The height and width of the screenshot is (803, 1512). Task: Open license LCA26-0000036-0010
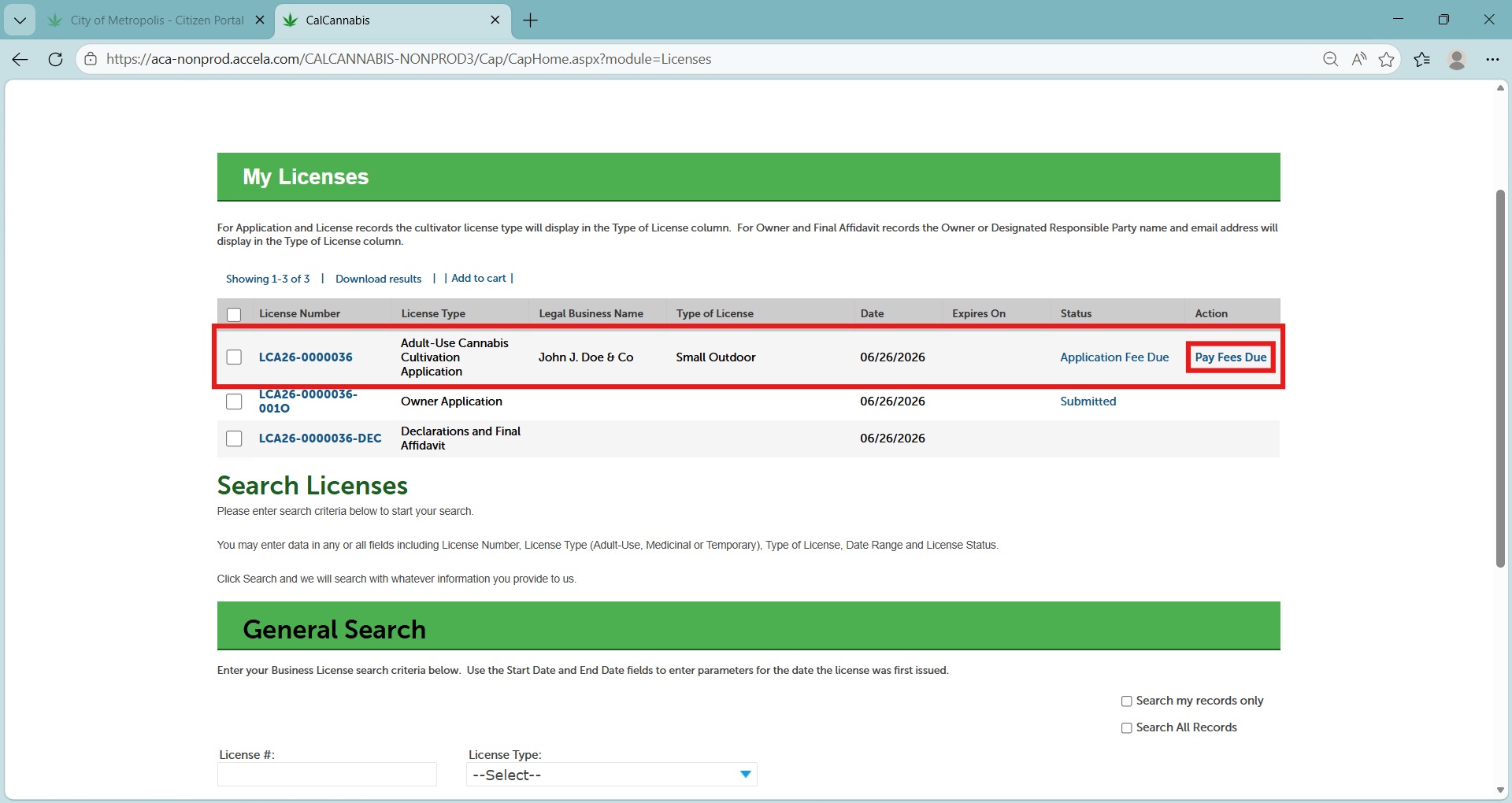coord(308,401)
